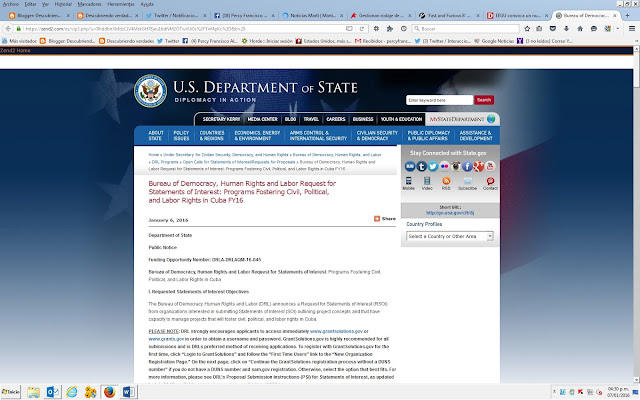
Task: Open the Archivo menu
Action: pos(11,4)
